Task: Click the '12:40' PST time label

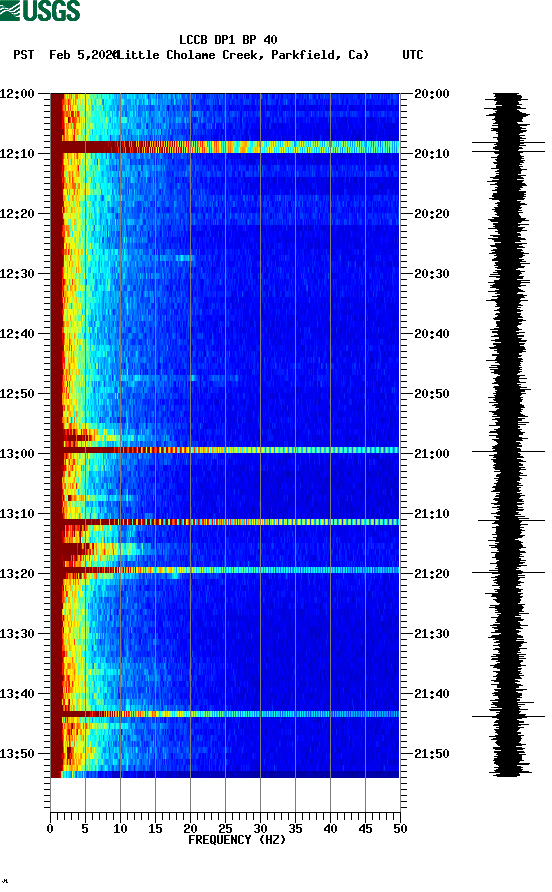Action: pos(17,333)
